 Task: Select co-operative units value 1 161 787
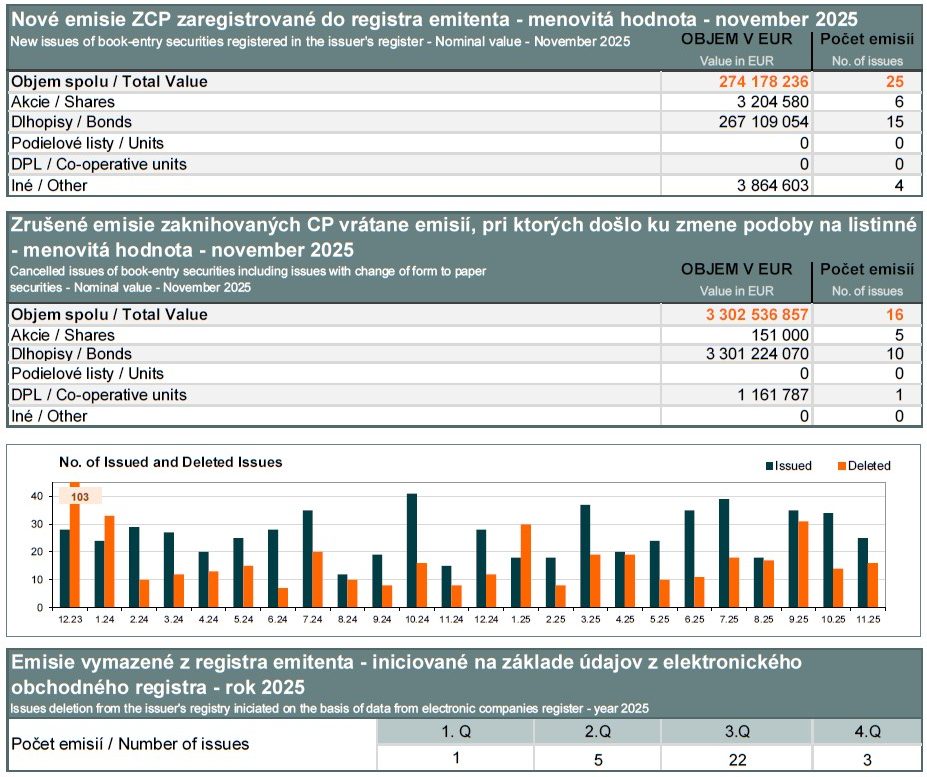(x=773, y=395)
